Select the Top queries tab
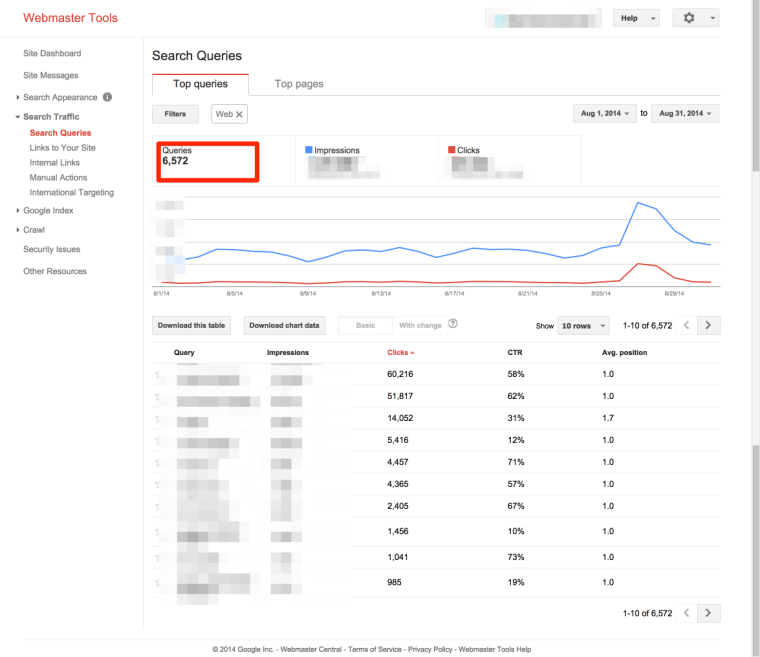 [x=200, y=84]
